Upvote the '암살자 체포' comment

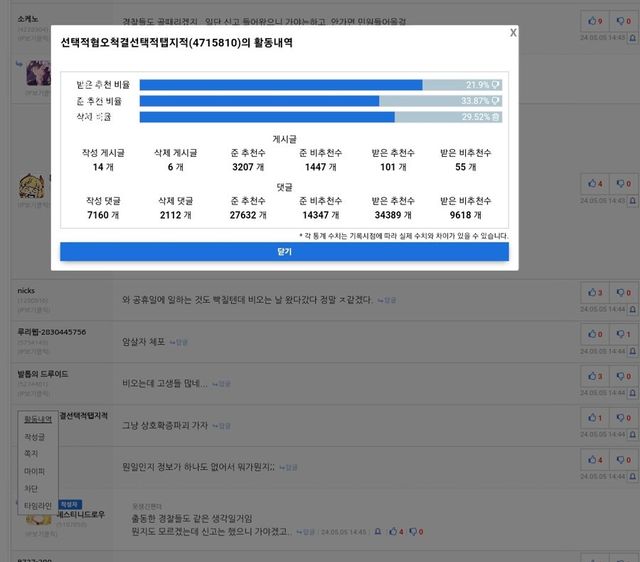[594, 334]
